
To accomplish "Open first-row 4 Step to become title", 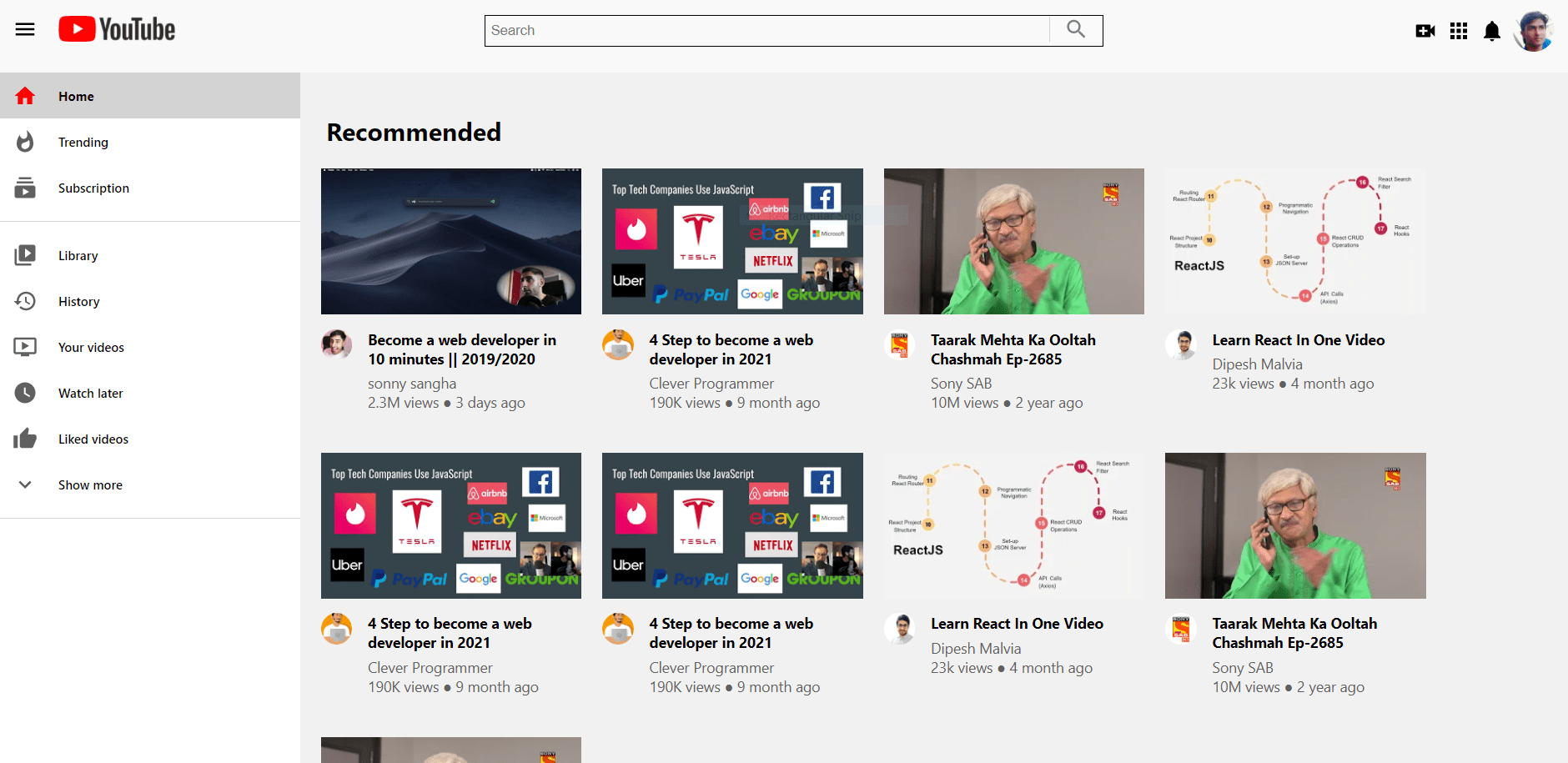I will 731,349.
